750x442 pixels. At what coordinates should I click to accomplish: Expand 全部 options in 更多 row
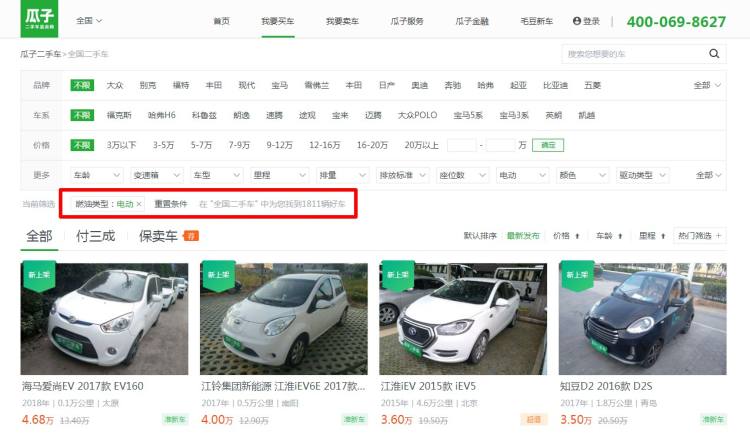(x=708, y=175)
